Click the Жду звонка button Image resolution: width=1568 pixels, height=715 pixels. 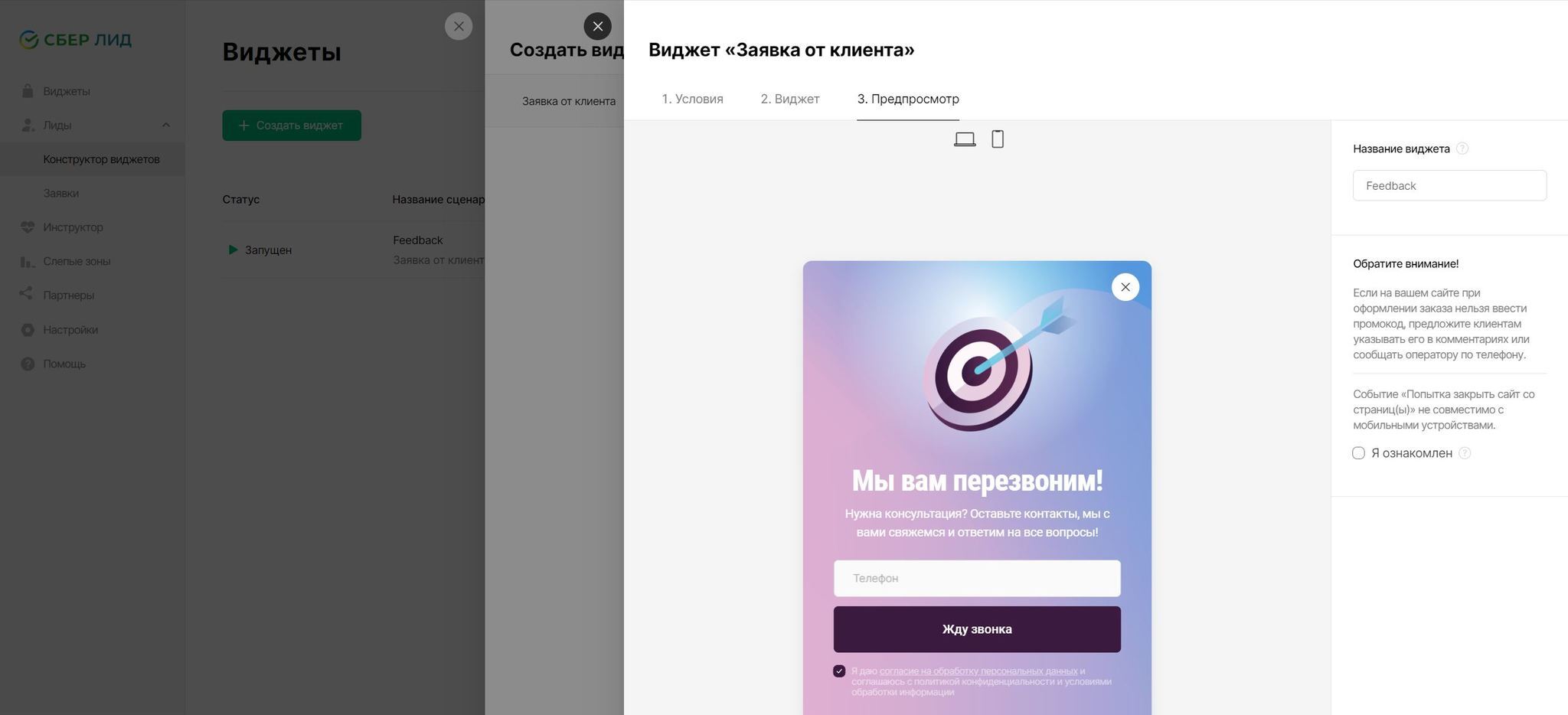977,629
